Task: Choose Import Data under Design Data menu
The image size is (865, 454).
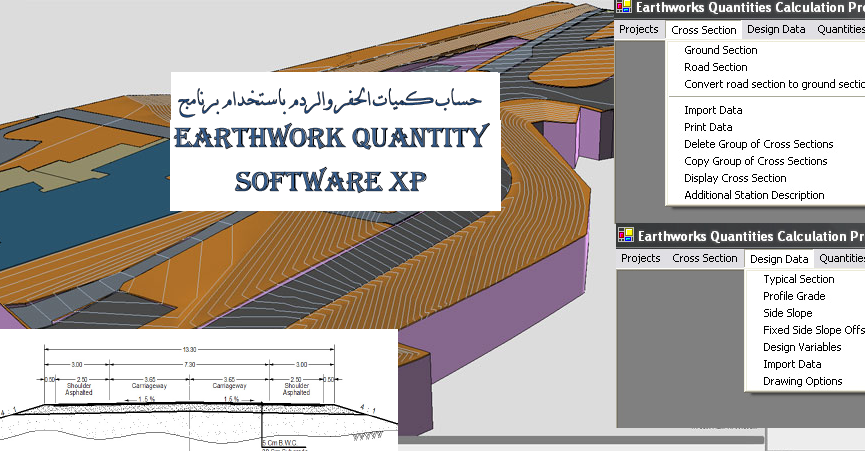Action: 792,365
